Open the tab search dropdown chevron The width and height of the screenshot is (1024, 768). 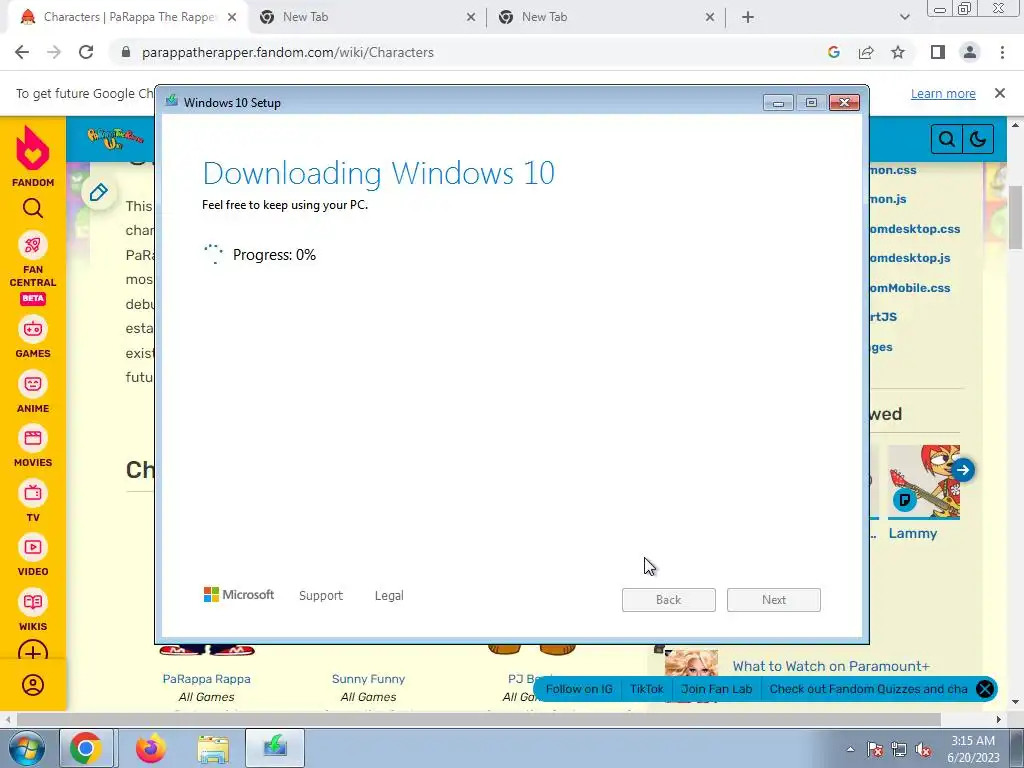904,17
